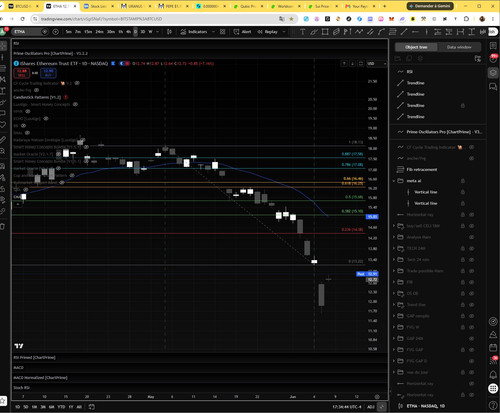Select the YTD date range

tap(61, 407)
